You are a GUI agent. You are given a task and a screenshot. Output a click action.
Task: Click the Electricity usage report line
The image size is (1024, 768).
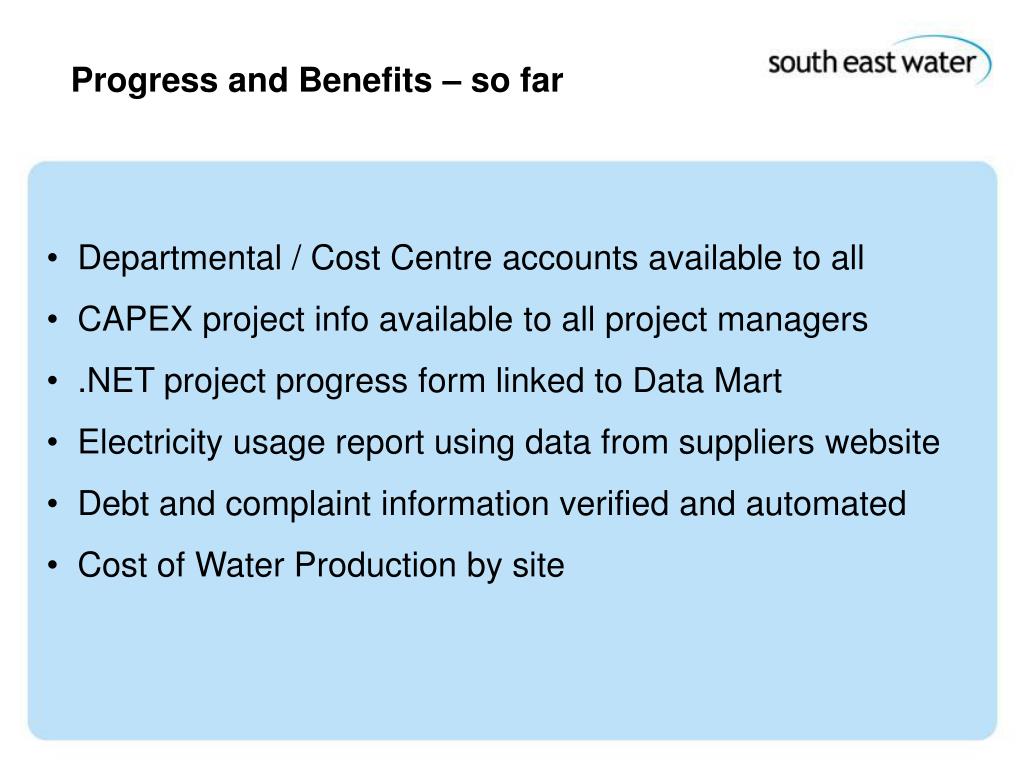point(509,442)
